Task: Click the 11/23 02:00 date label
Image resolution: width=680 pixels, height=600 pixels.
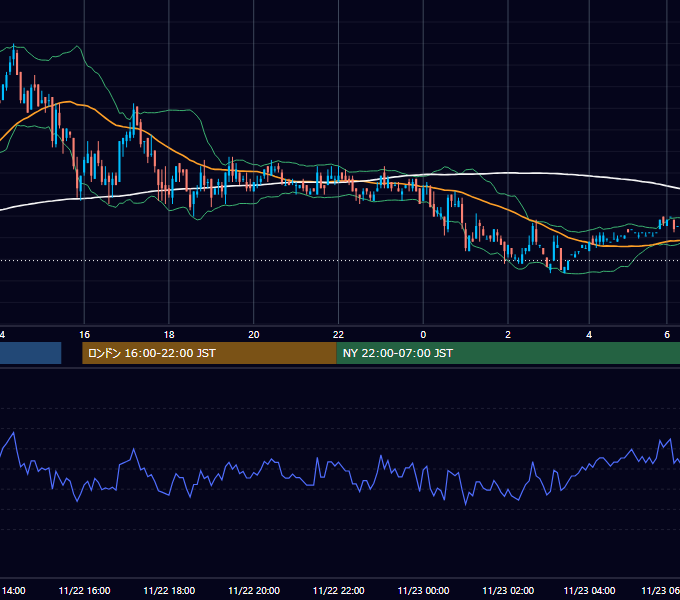Action: coord(508,590)
